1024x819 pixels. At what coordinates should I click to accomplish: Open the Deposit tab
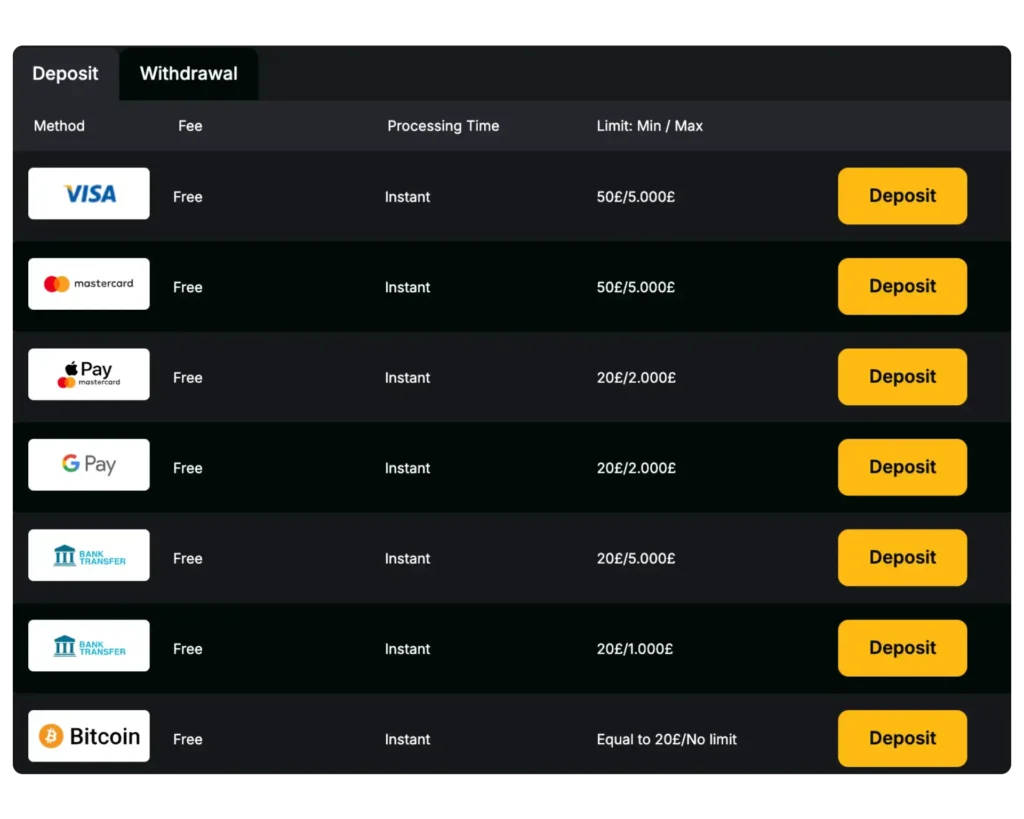click(65, 73)
